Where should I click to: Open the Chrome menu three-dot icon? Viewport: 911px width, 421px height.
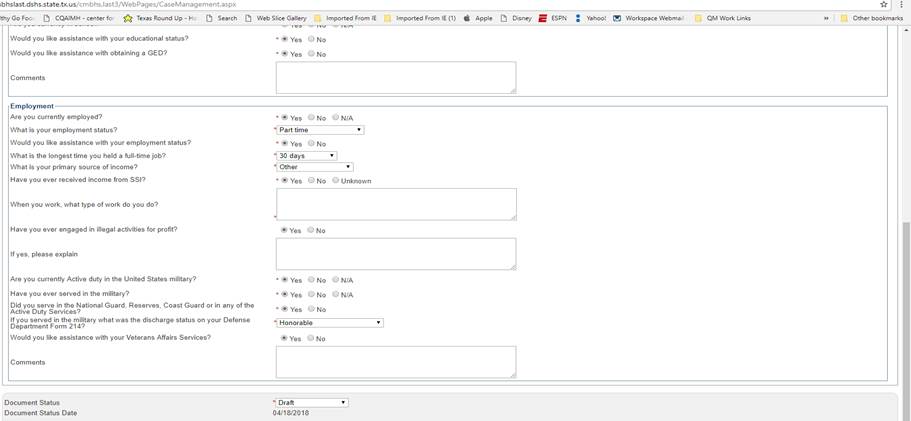point(902,5)
